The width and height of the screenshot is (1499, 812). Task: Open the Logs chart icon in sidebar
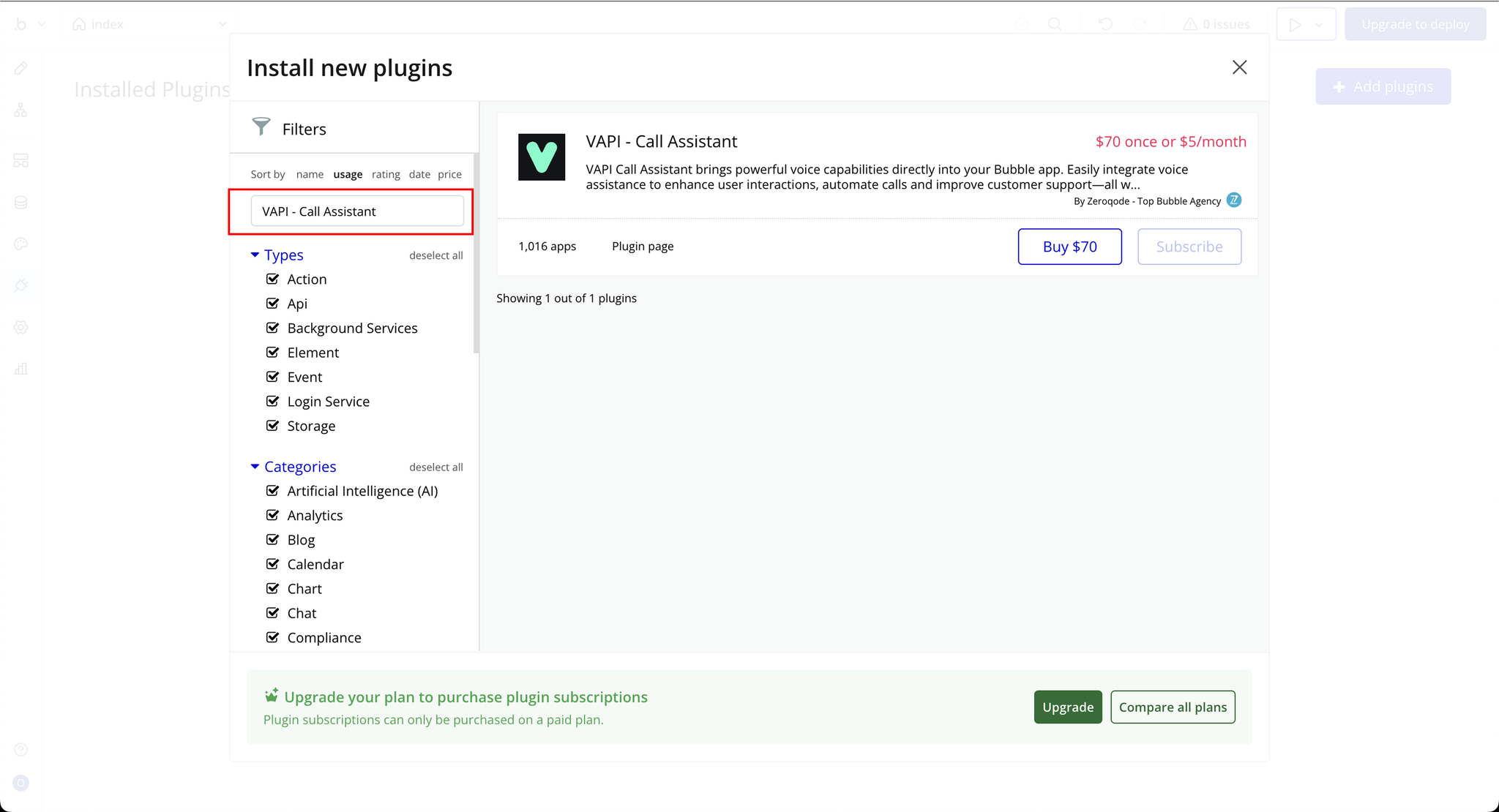[x=21, y=369]
